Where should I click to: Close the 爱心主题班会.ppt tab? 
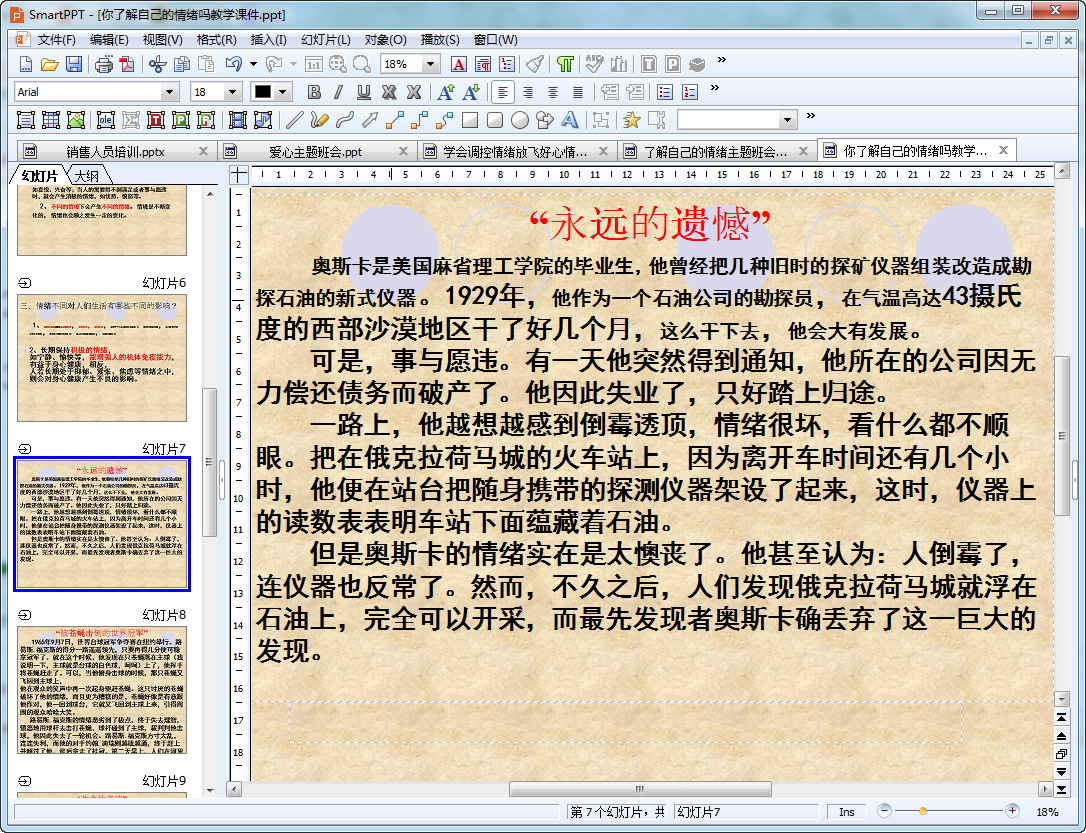(x=403, y=151)
